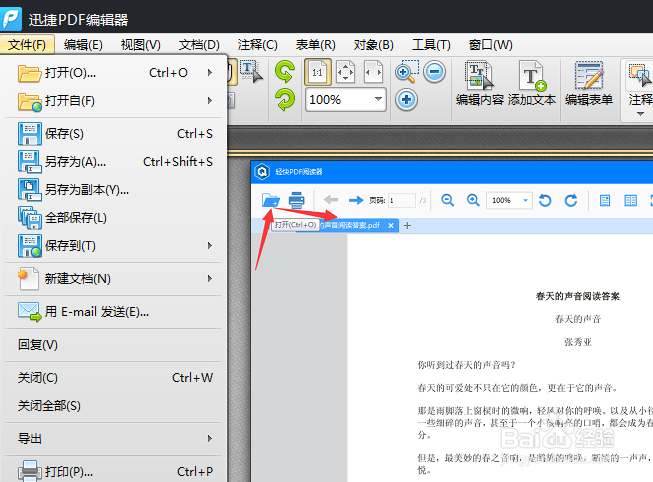Click the E-mail 发送 envelope icon
Viewport: 653px width, 482px height.
30,312
